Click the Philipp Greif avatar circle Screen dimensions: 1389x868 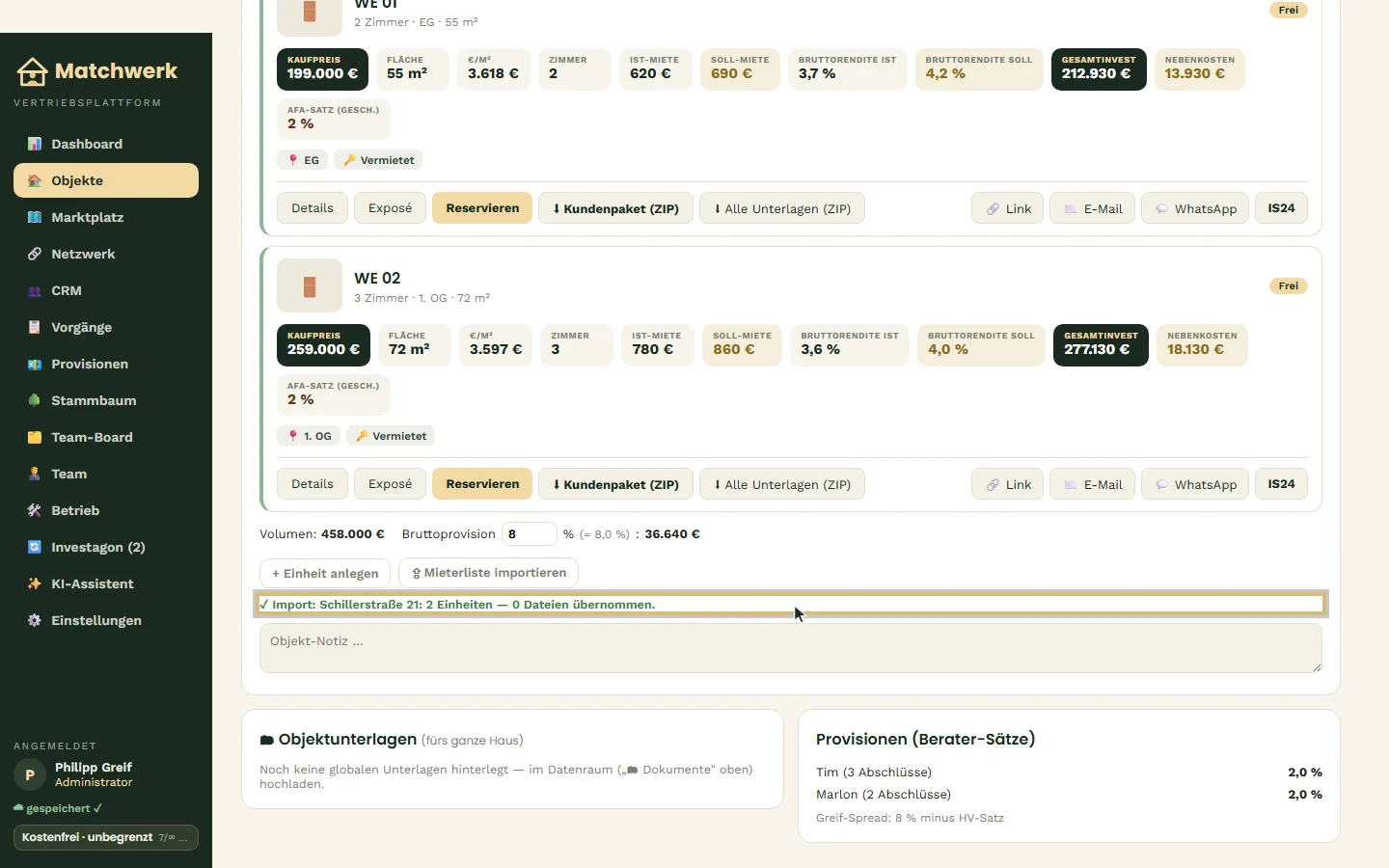pos(30,774)
